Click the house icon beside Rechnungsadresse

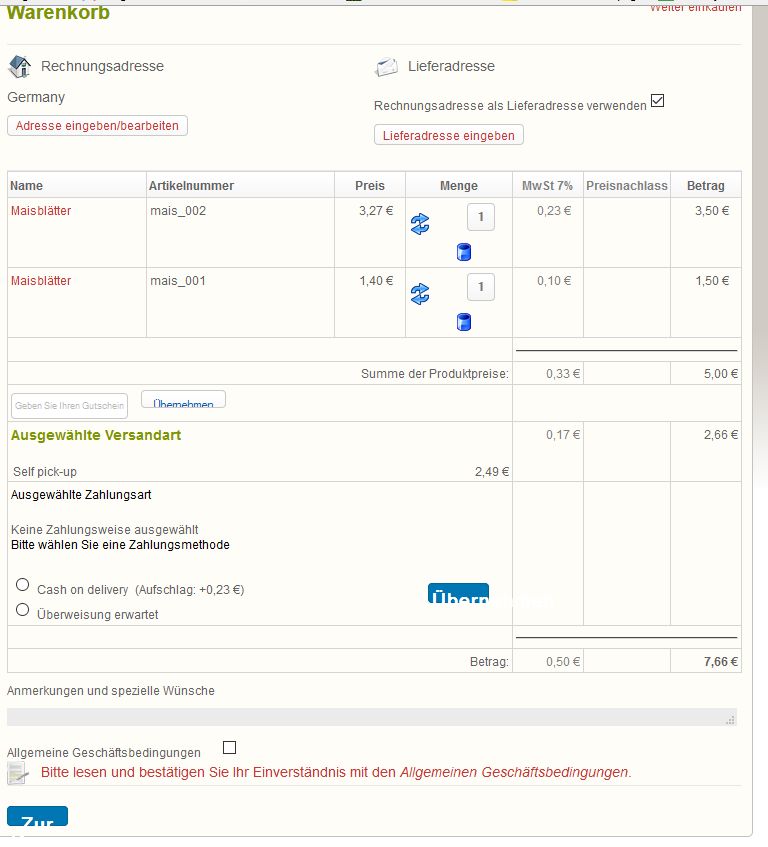pos(19,67)
